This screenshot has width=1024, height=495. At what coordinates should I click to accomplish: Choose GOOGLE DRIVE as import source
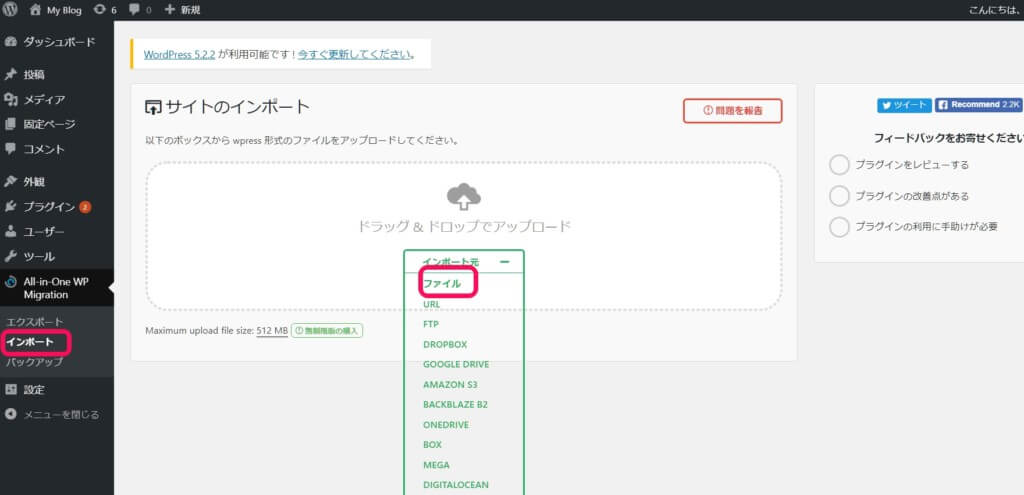[x=456, y=365]
